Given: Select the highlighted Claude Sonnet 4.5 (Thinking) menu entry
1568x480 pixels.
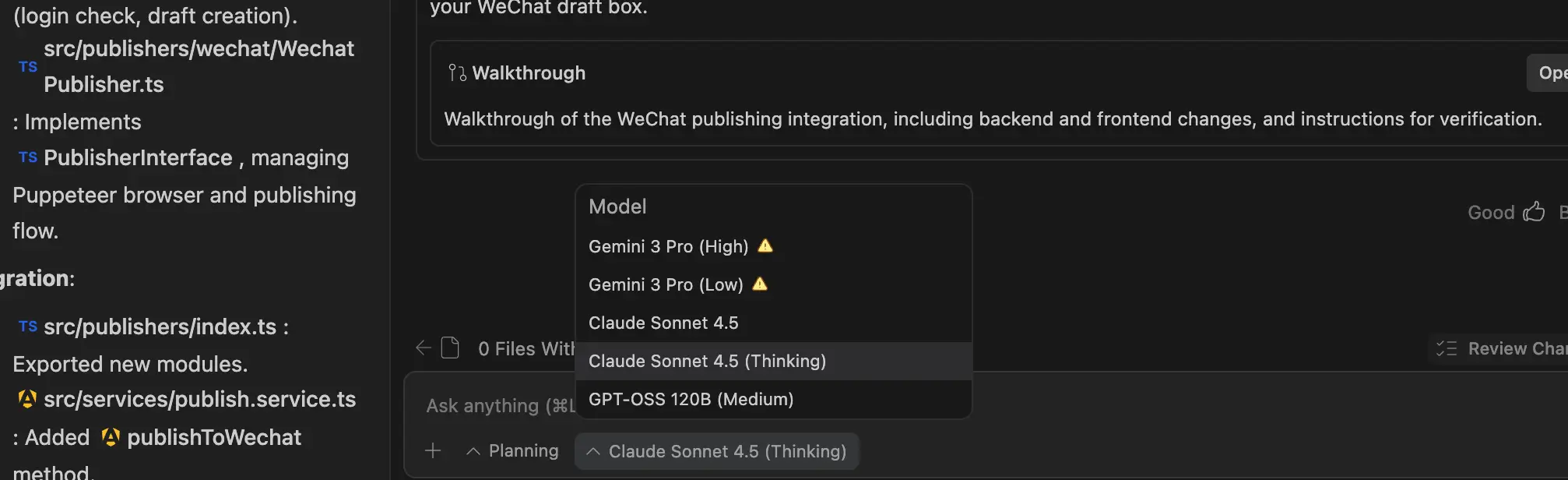Looking at the screenshot, I should tap(707, 361).
